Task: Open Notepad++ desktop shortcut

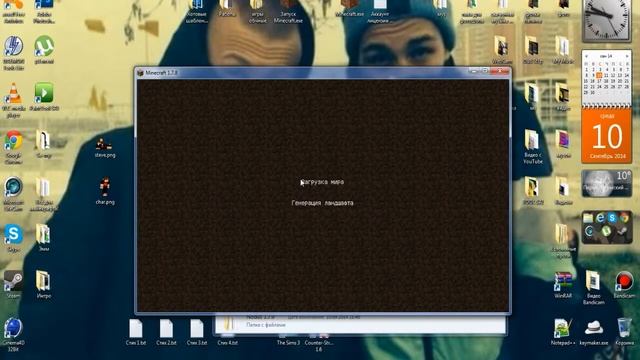Action: [563, 332]
